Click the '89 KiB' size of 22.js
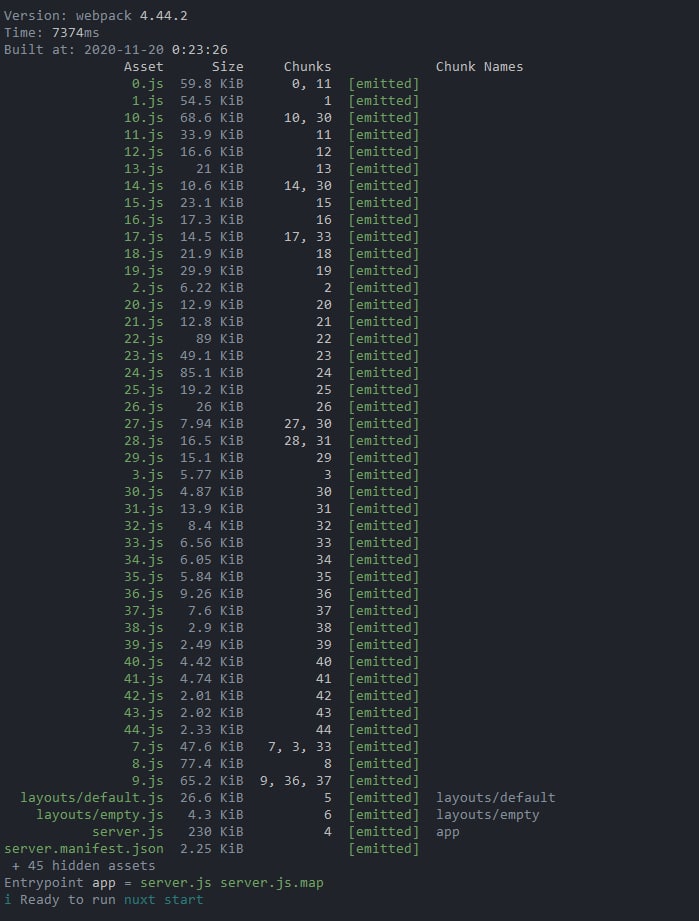 (x=220, y=339)
